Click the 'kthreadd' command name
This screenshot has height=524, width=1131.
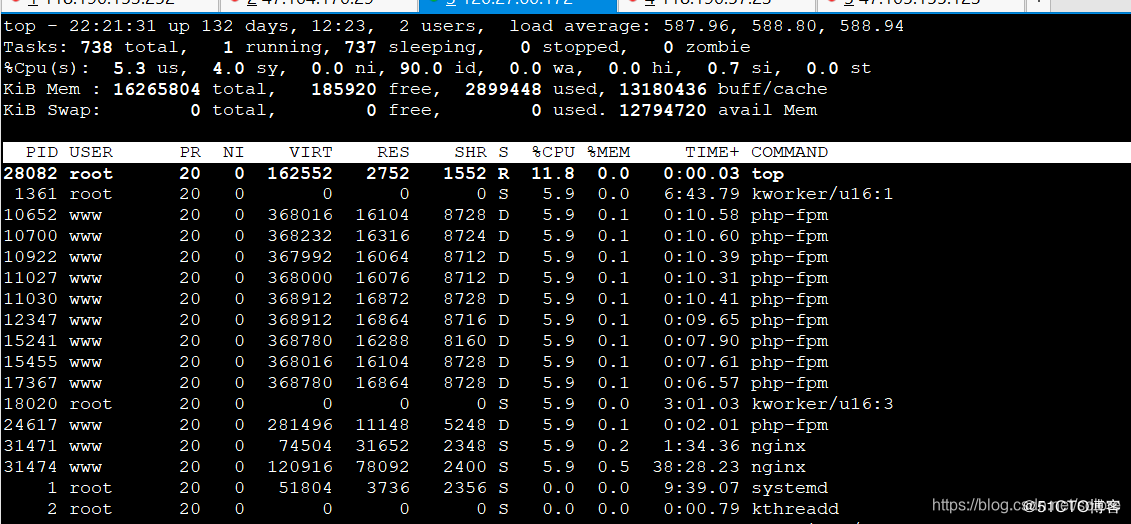[795, 509]
